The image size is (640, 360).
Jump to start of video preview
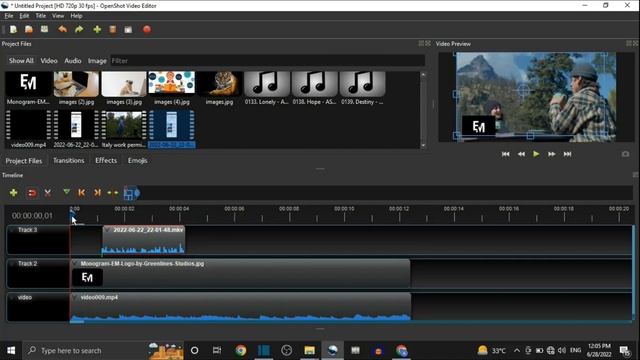(x=506, y=154)
